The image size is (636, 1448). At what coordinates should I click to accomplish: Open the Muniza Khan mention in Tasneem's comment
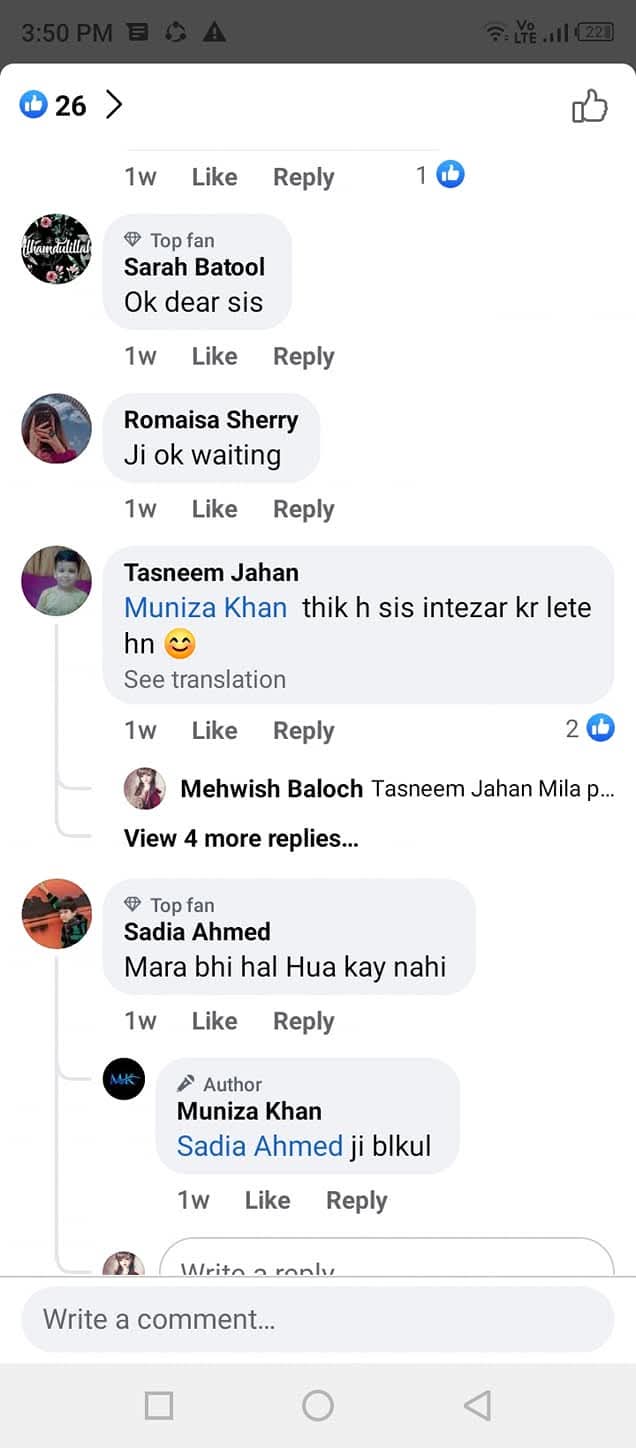pos(205,608)
